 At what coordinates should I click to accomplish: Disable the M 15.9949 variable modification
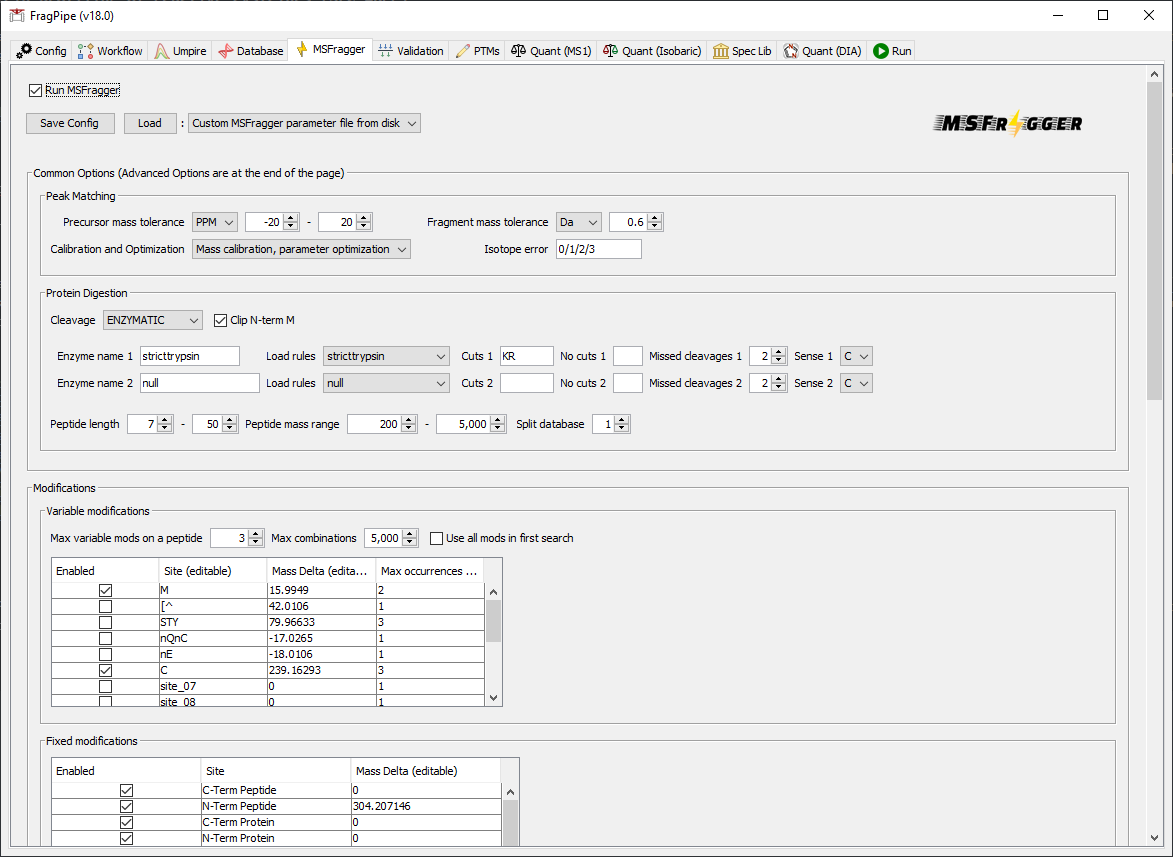click(105, 591)
